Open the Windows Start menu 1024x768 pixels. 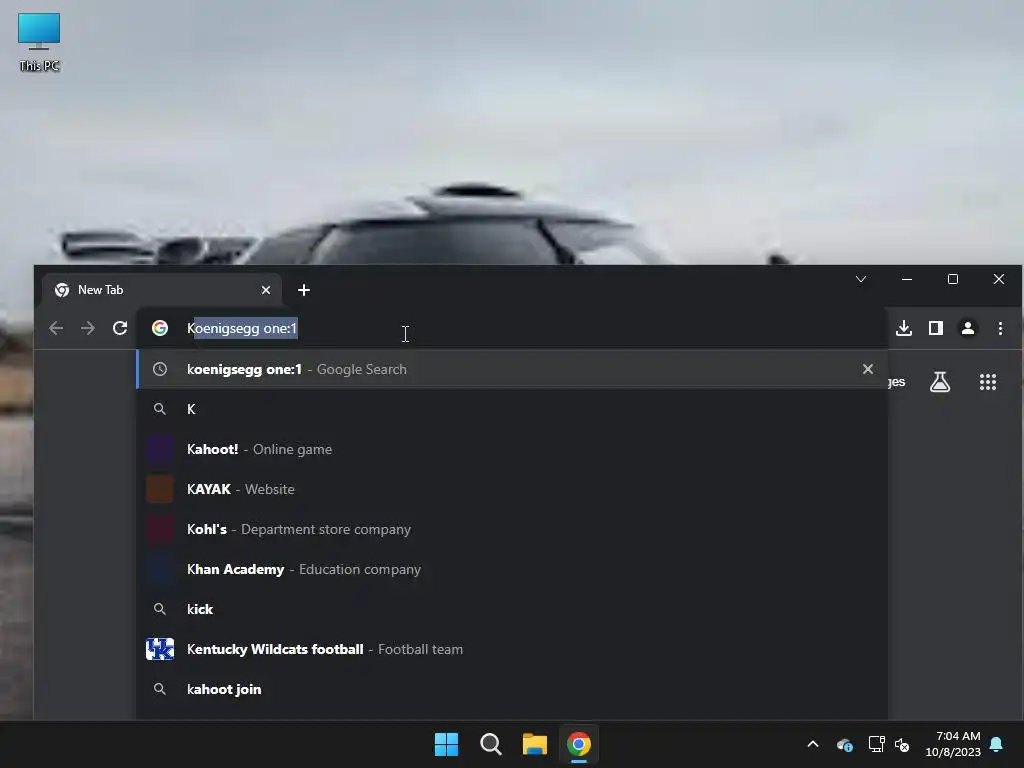tap(447, 744)
